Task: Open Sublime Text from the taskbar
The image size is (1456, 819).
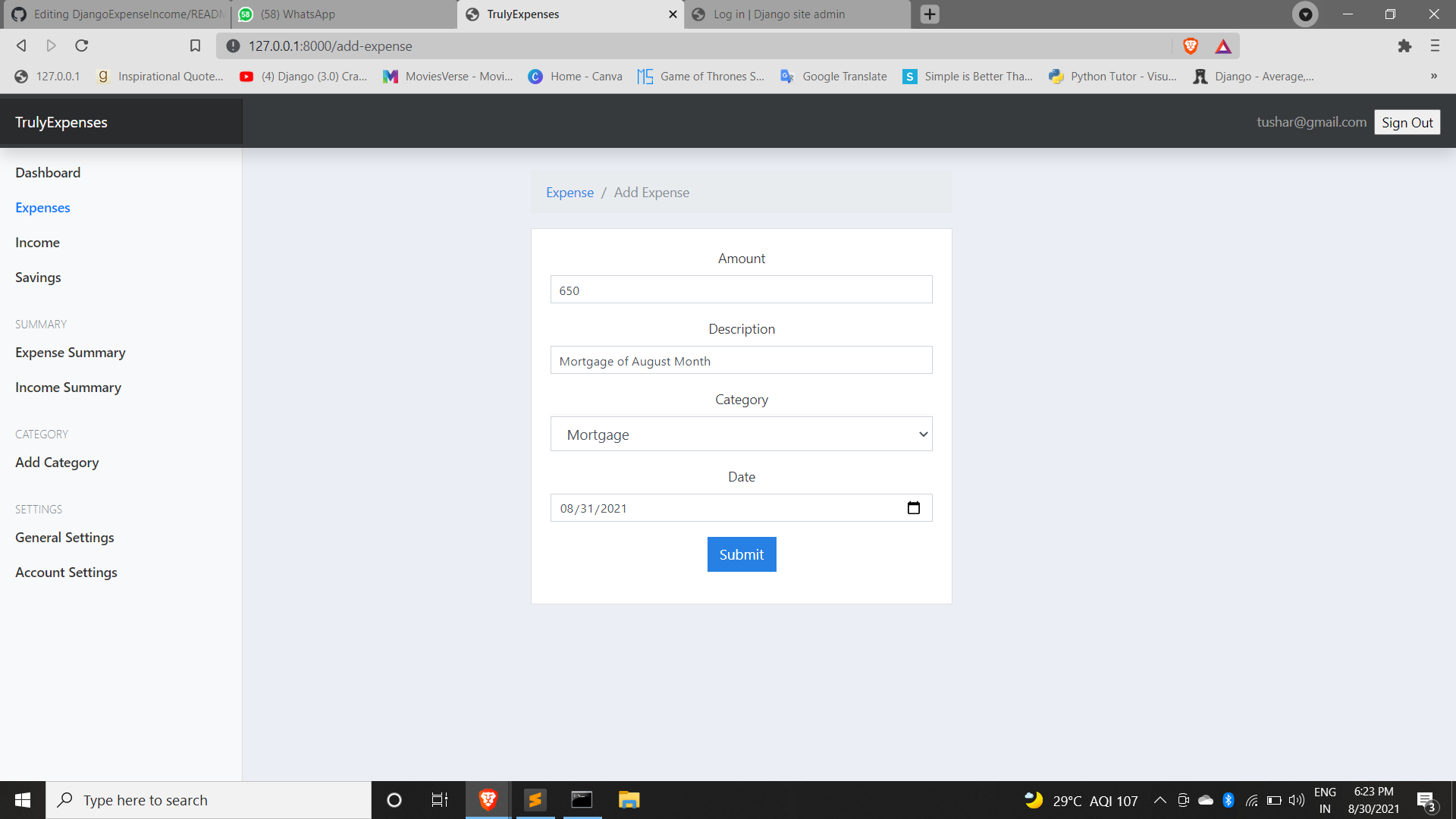Action: (535, 799)
